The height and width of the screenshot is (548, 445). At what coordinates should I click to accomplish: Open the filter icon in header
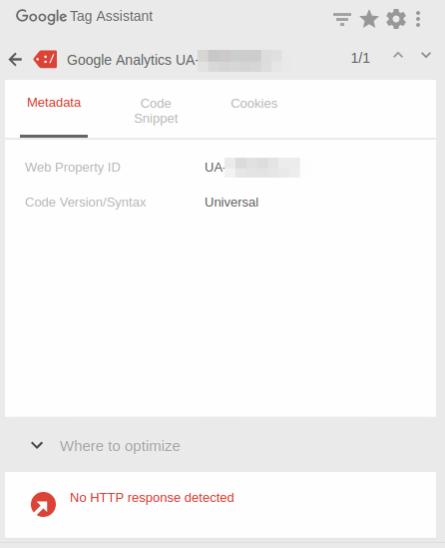coord(342,19)
